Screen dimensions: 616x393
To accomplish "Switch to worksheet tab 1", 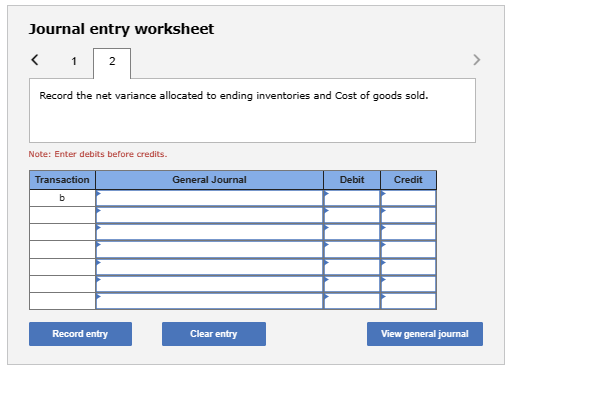I will coord(74,61).
